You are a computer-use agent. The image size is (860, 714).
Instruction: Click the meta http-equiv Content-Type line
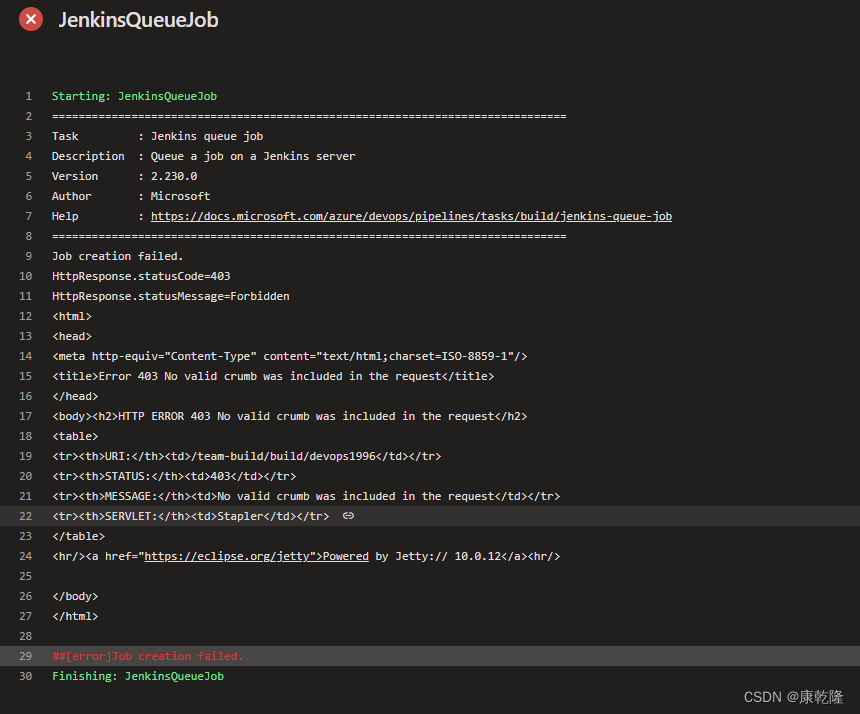pos(290,356)
